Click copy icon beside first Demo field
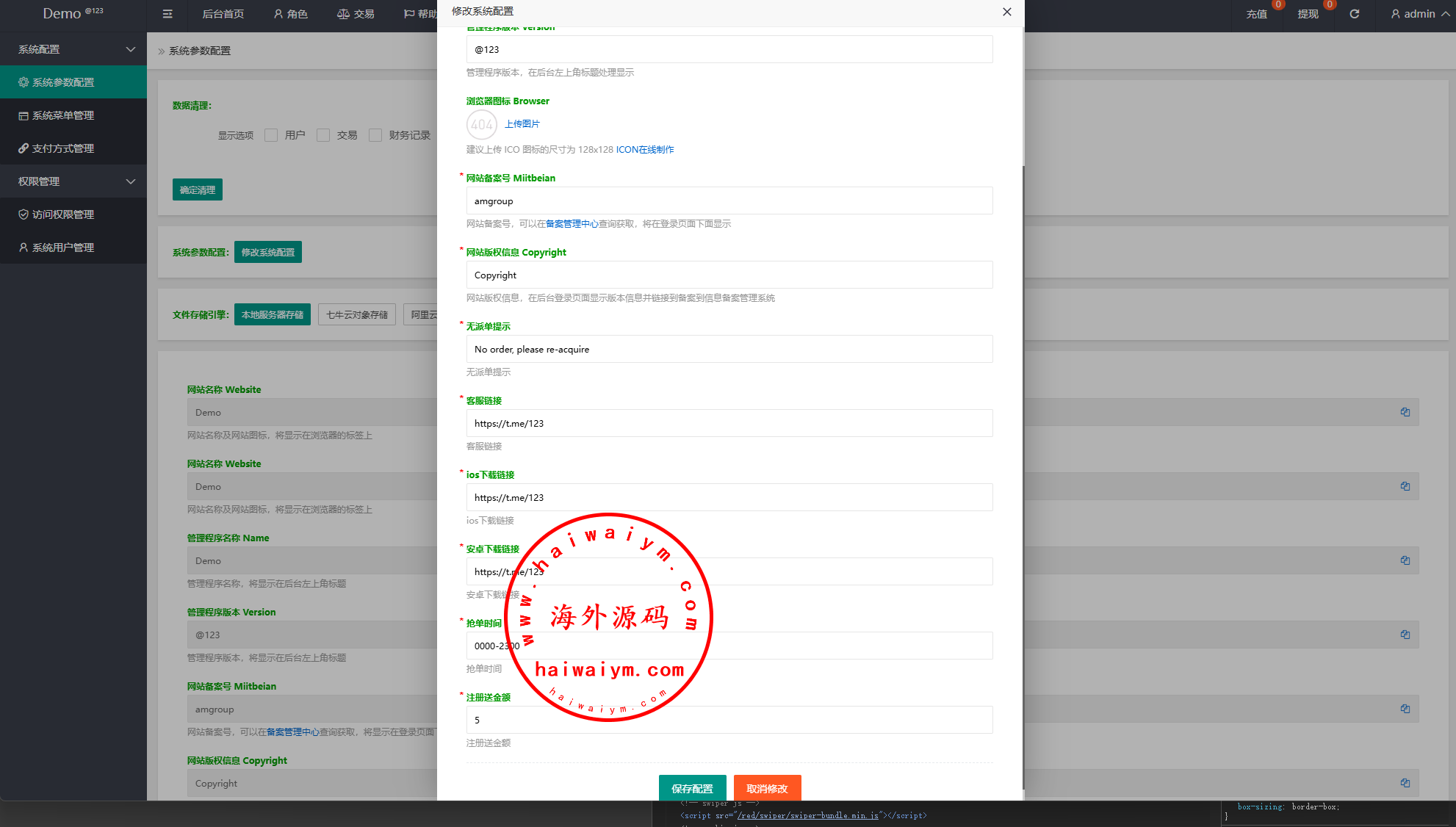1456x827 pixels. [x=1405, y=412]
